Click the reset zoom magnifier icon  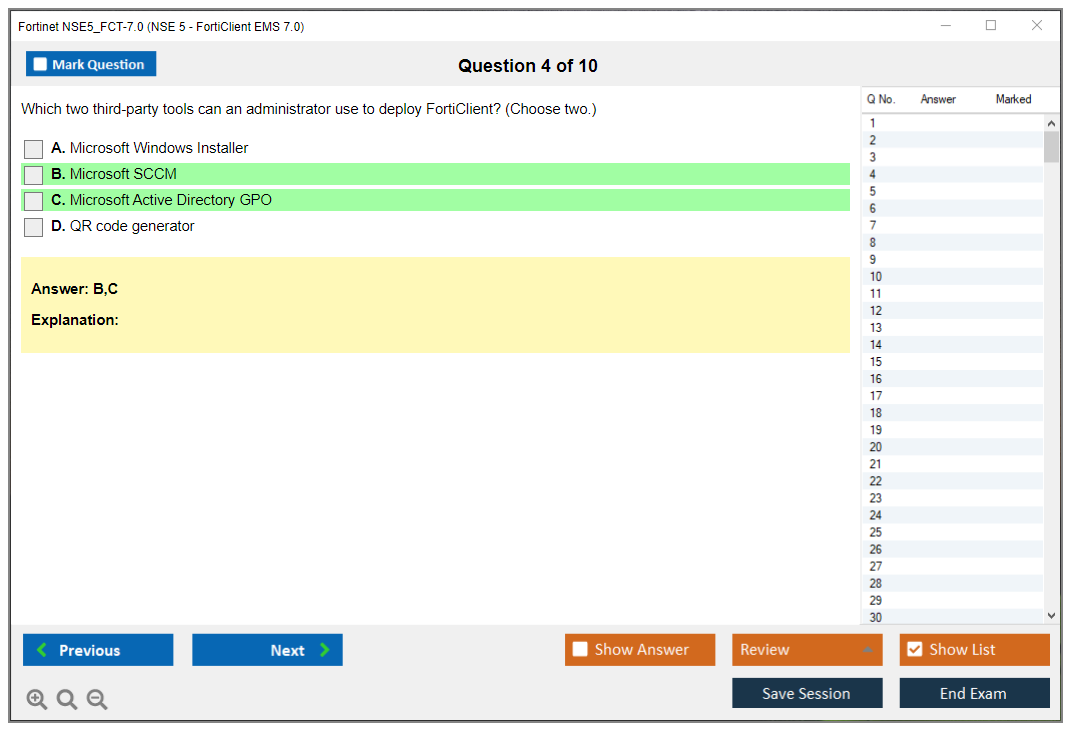tap(67, 700)
